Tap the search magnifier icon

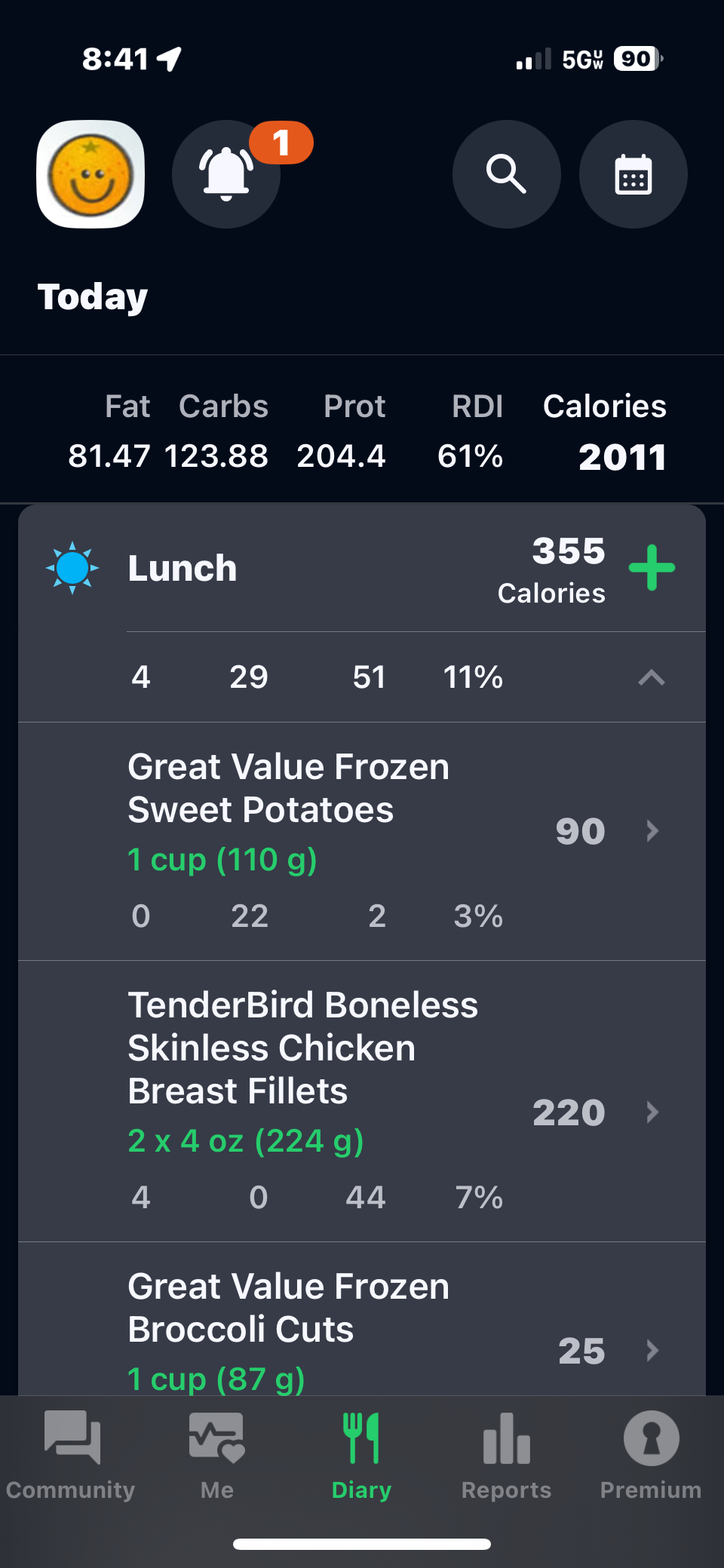coord(506,174)
